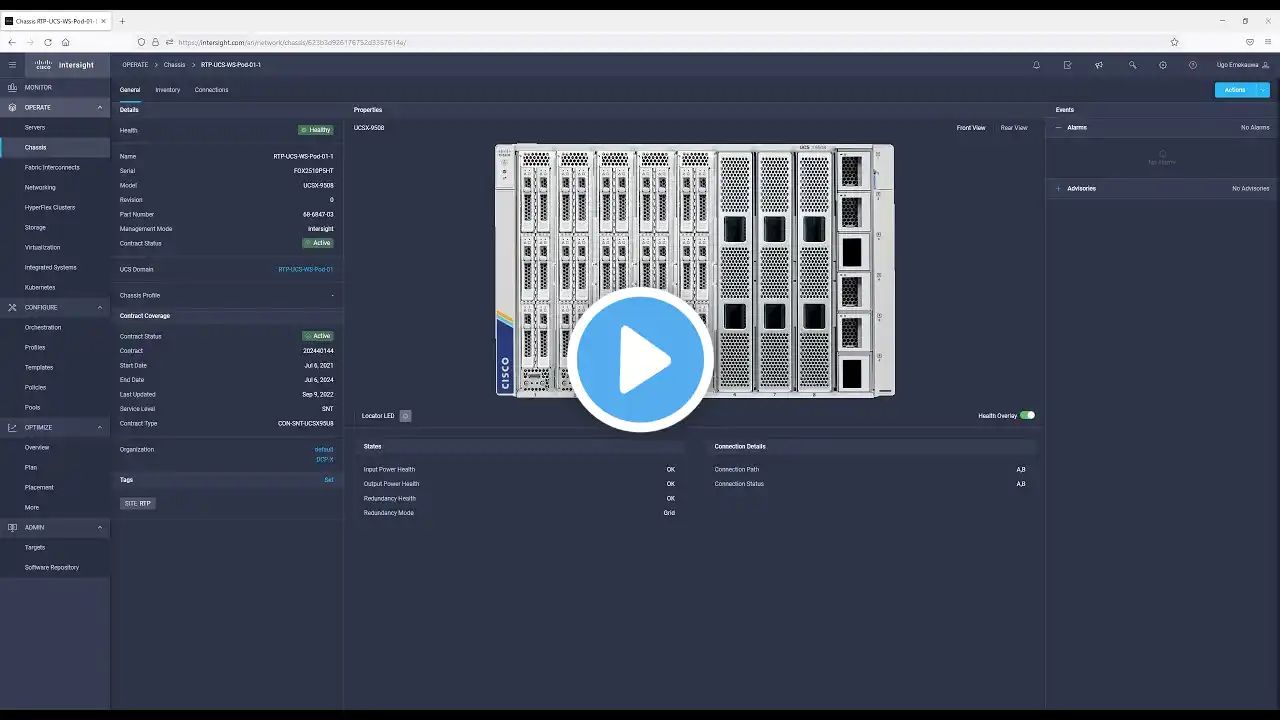Switch to the General tab
This screenshot has height=720, width=1280.
pyautogui.click(x=130, y=90)
